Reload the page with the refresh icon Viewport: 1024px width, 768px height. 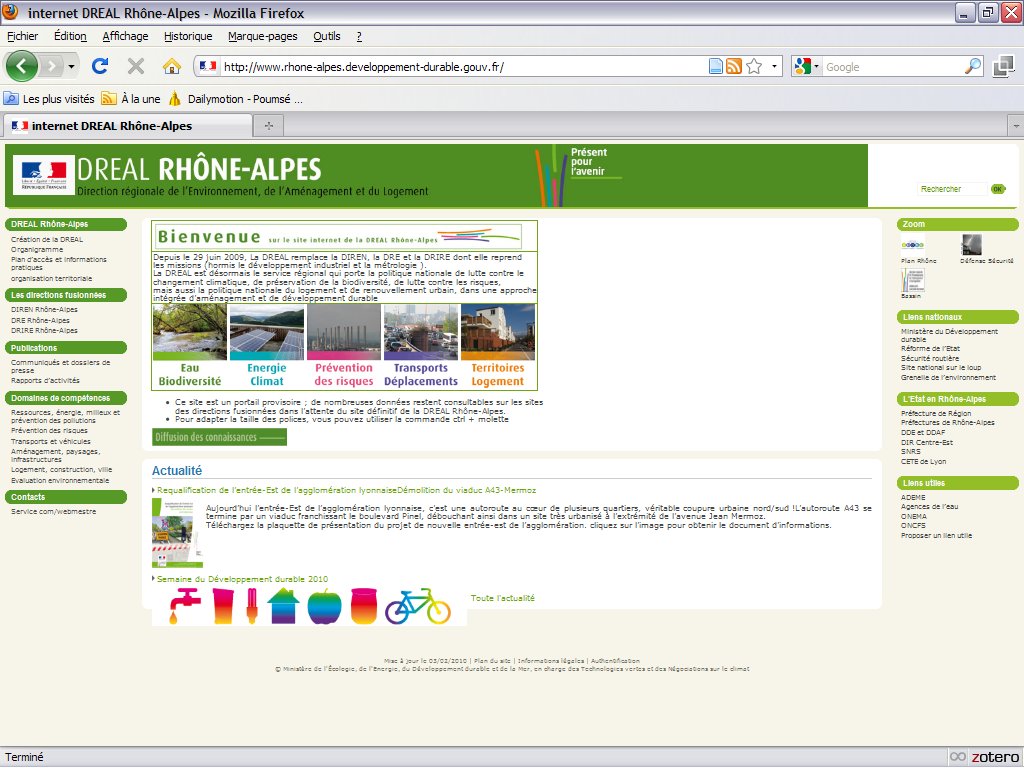click(100, 67)
